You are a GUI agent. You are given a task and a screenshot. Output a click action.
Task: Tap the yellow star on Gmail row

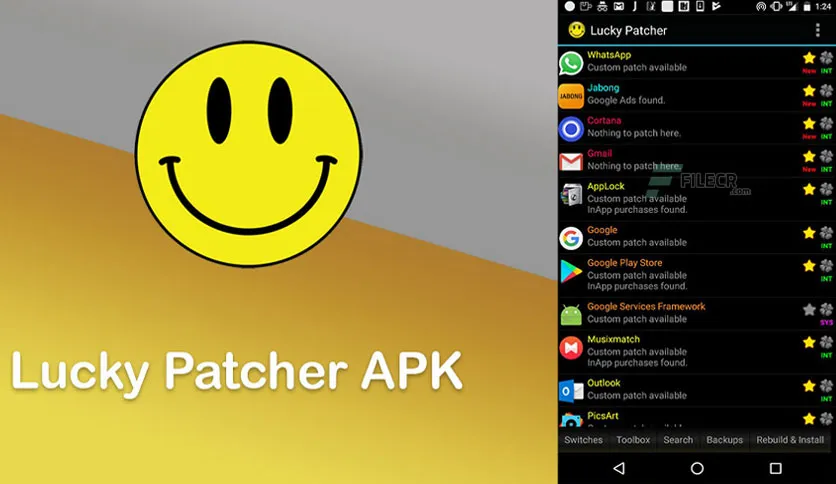click(x=809, y=156)
